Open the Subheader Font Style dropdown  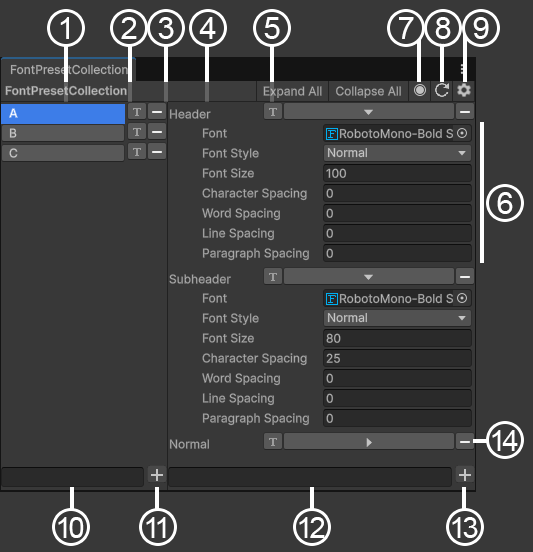pos(397,318)
